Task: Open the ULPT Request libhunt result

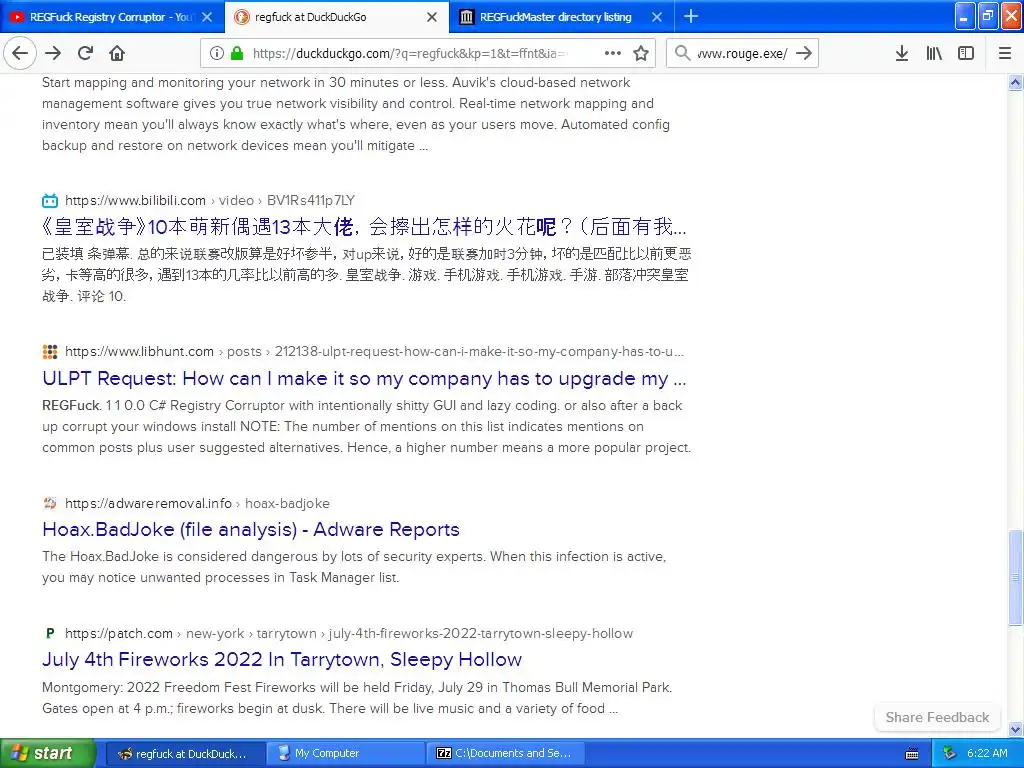Action: click(x=364, y=378)
